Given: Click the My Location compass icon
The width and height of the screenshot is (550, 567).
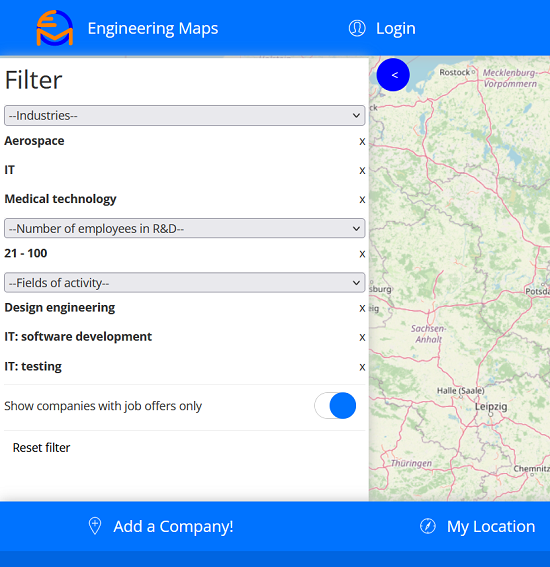Looking at the screenshot, I should (428, 526).
